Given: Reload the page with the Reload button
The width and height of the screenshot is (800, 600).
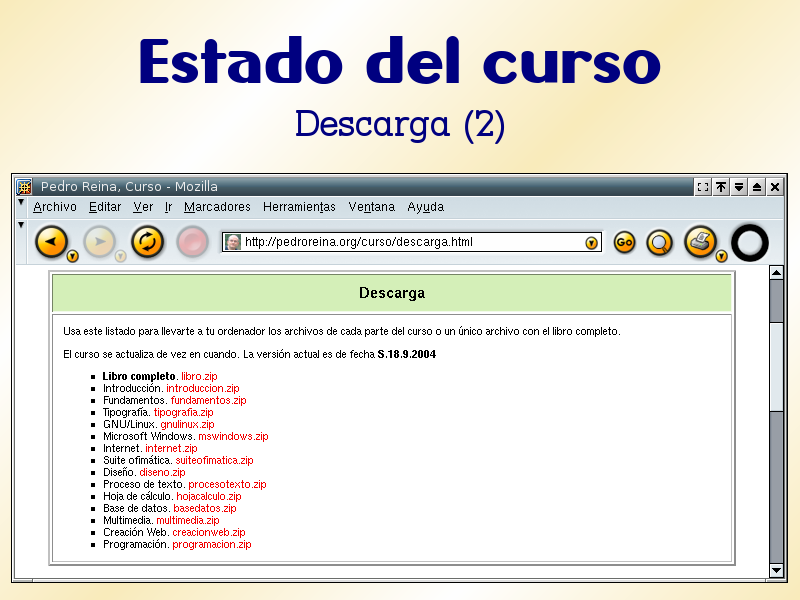Looking at the screenshot, I should point(147,241).
